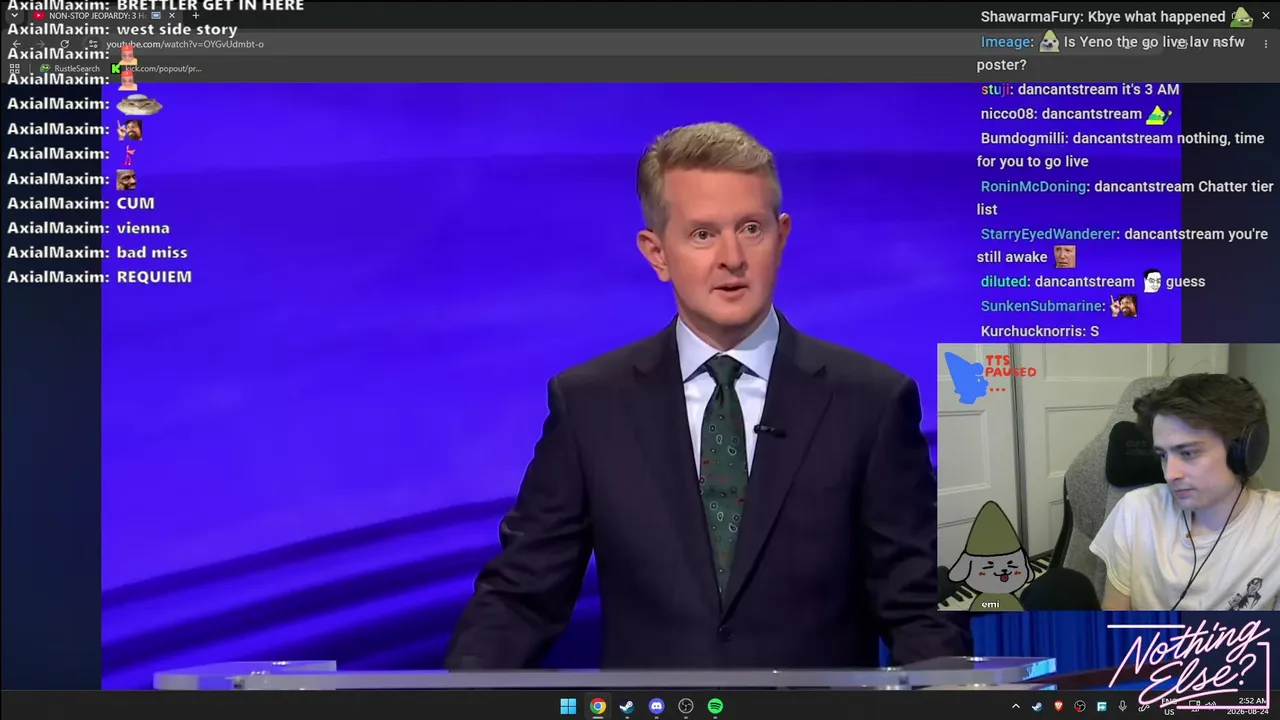Open Discord from the taskbar

(x=656, y=707)
